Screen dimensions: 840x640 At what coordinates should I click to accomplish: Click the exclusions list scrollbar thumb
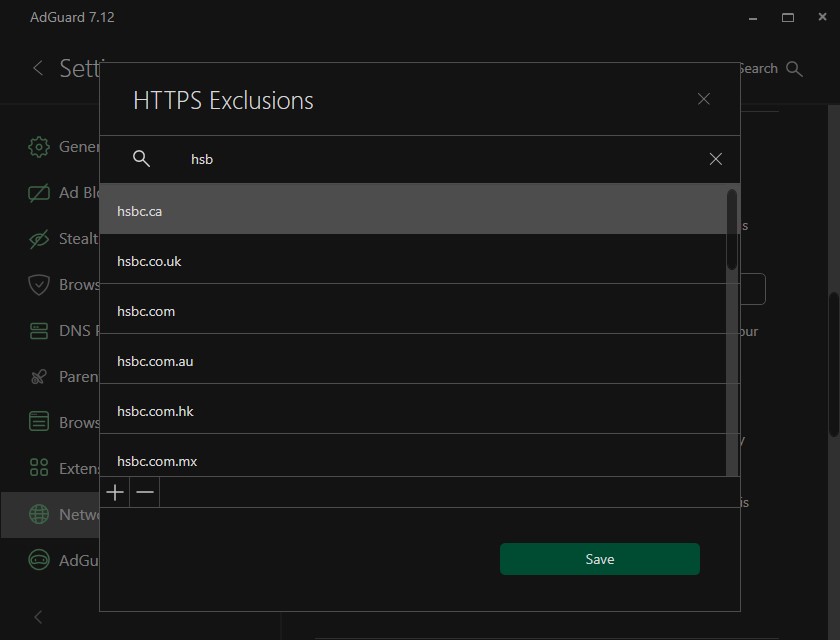tap(732, 229)
